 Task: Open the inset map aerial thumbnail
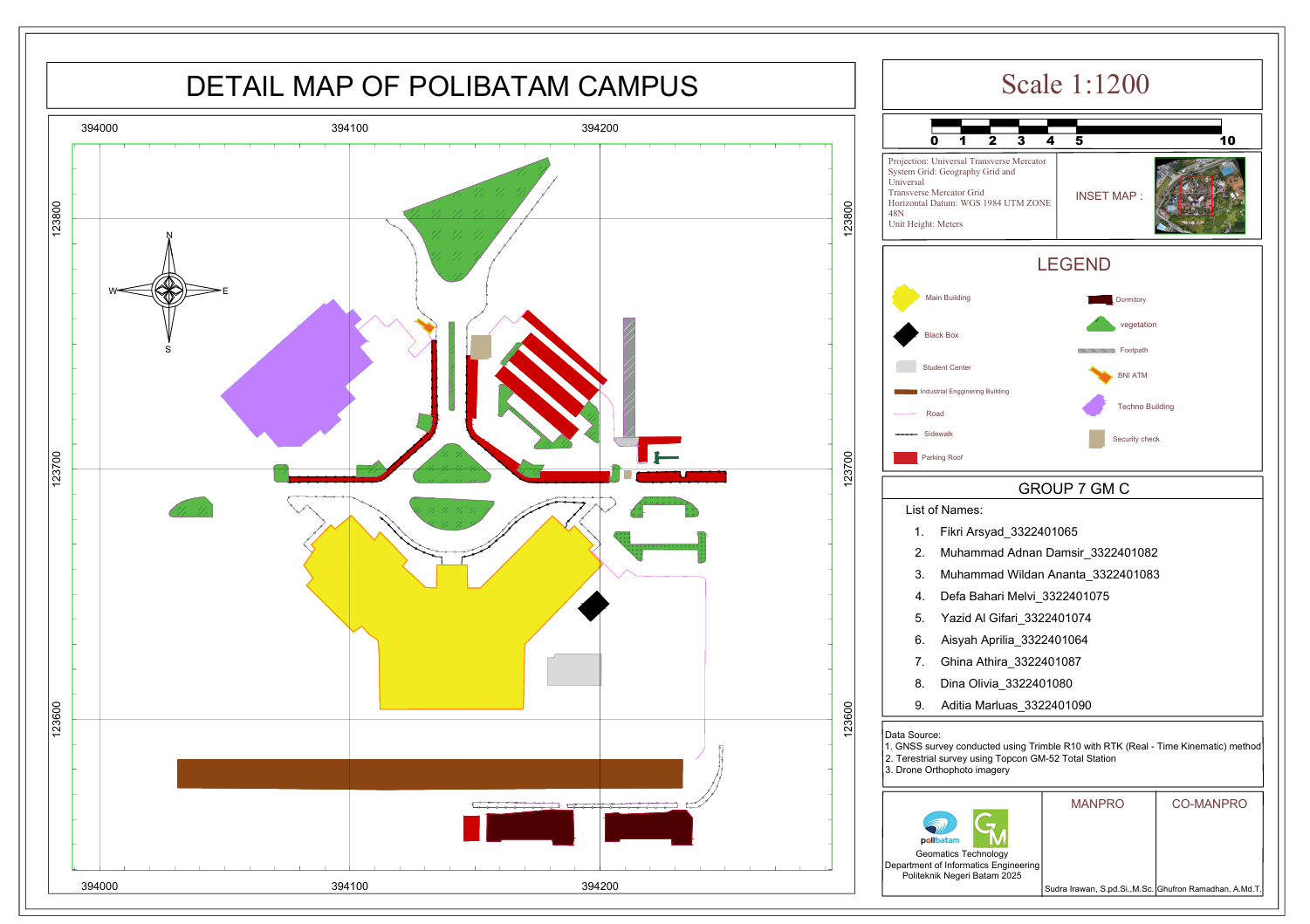pos(1199,195)
